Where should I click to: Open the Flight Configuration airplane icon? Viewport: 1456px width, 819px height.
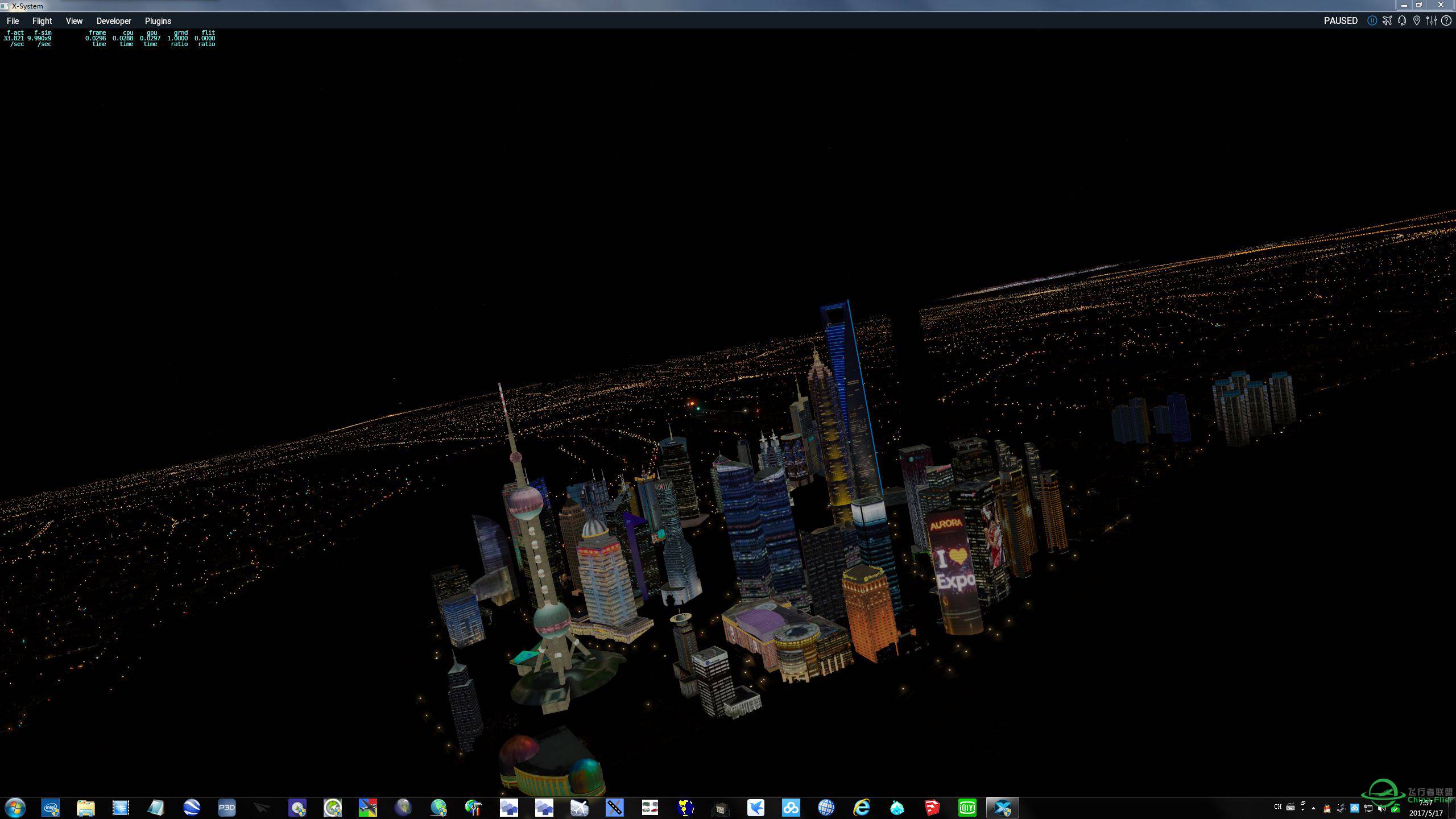click(x=1387, y=20)
